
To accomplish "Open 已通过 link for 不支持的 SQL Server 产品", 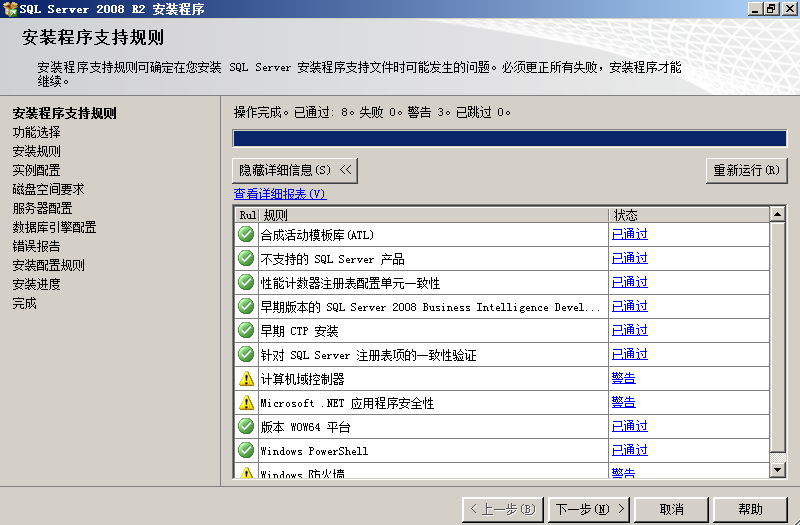I will [x=630, y=258].
